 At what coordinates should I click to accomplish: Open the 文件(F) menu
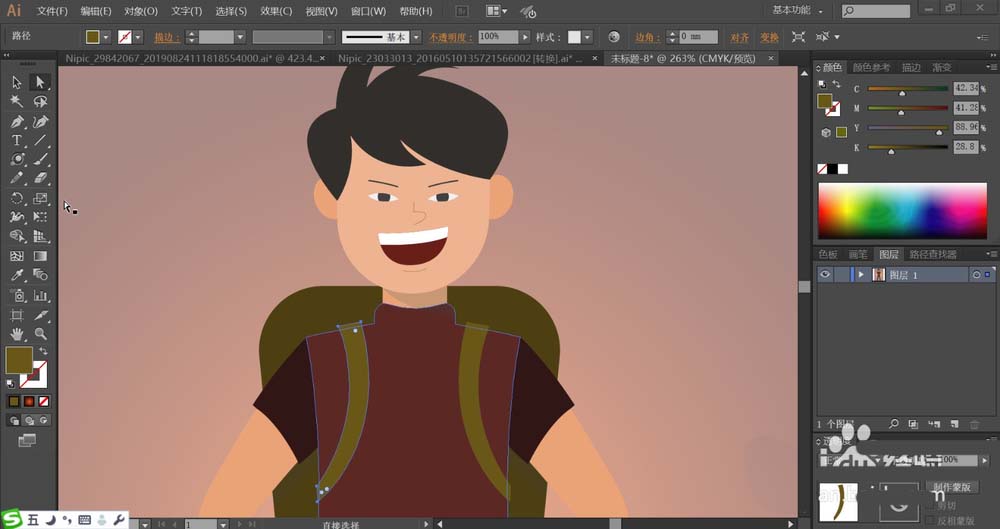52,11
